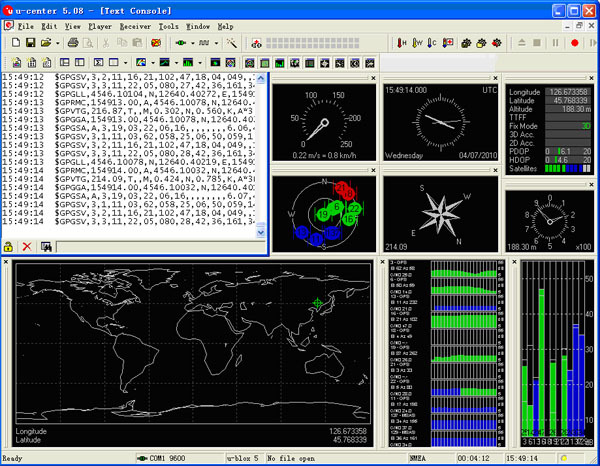Close the UTC clock panel
This screenshot has width=600, height=466.
click(x=496, y=78)
